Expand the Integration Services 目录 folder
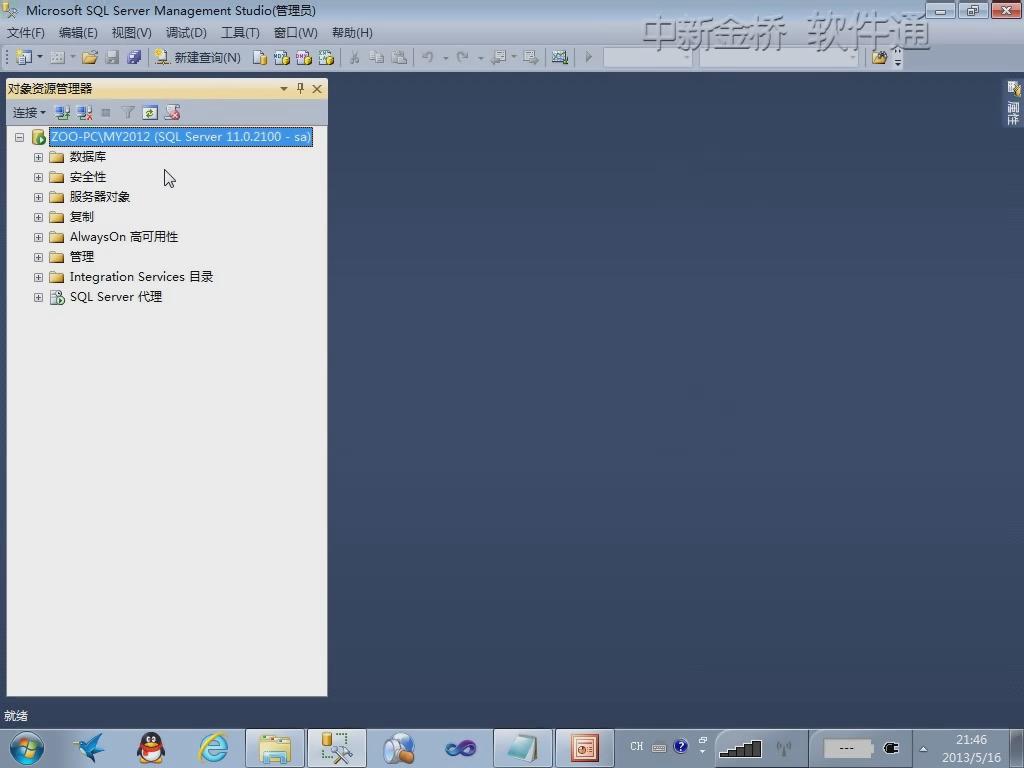This screenshot has height=768, width=1024. pos(39,278)
